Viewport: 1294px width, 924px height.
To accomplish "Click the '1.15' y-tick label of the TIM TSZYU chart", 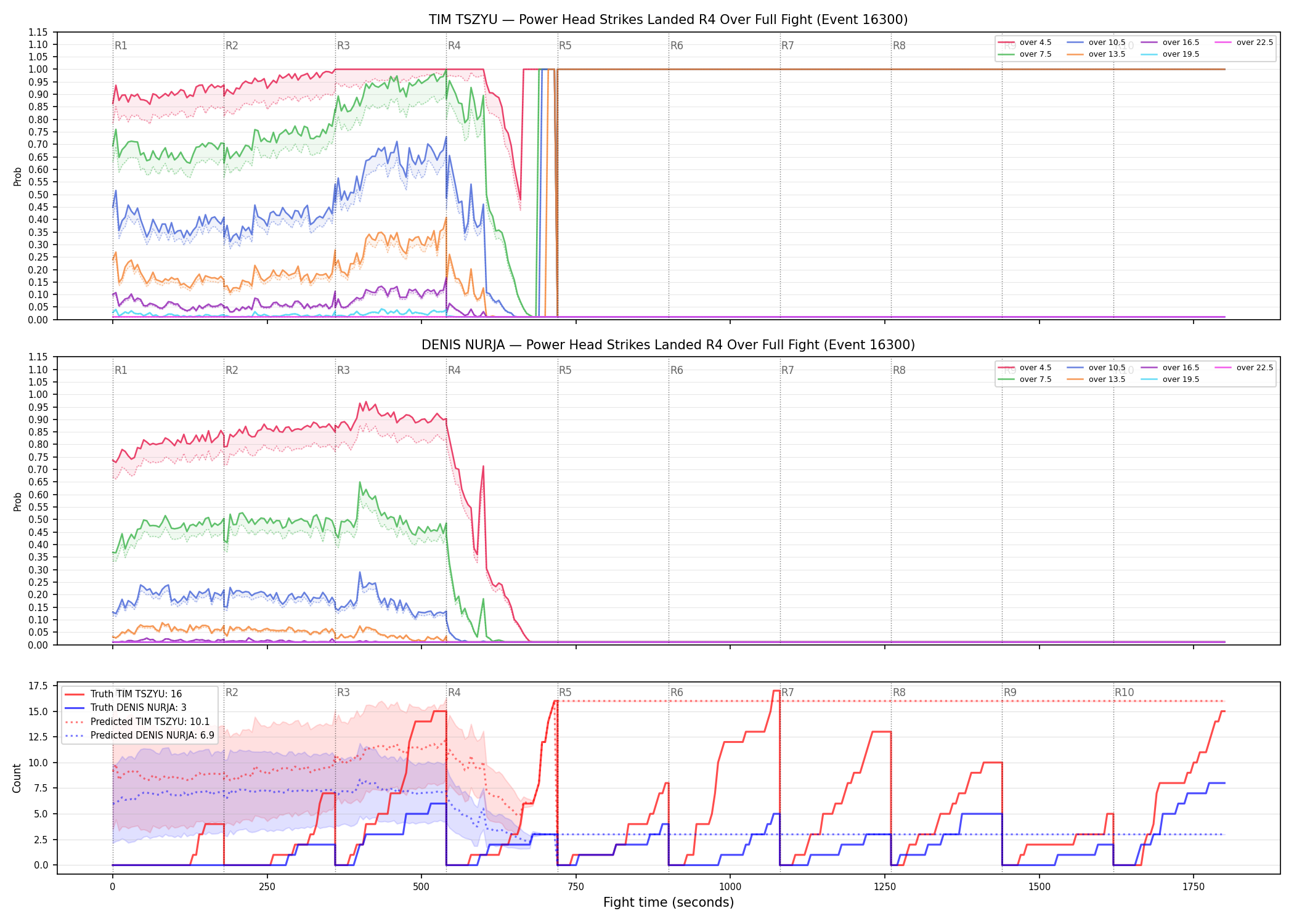I will pos(39,32).
